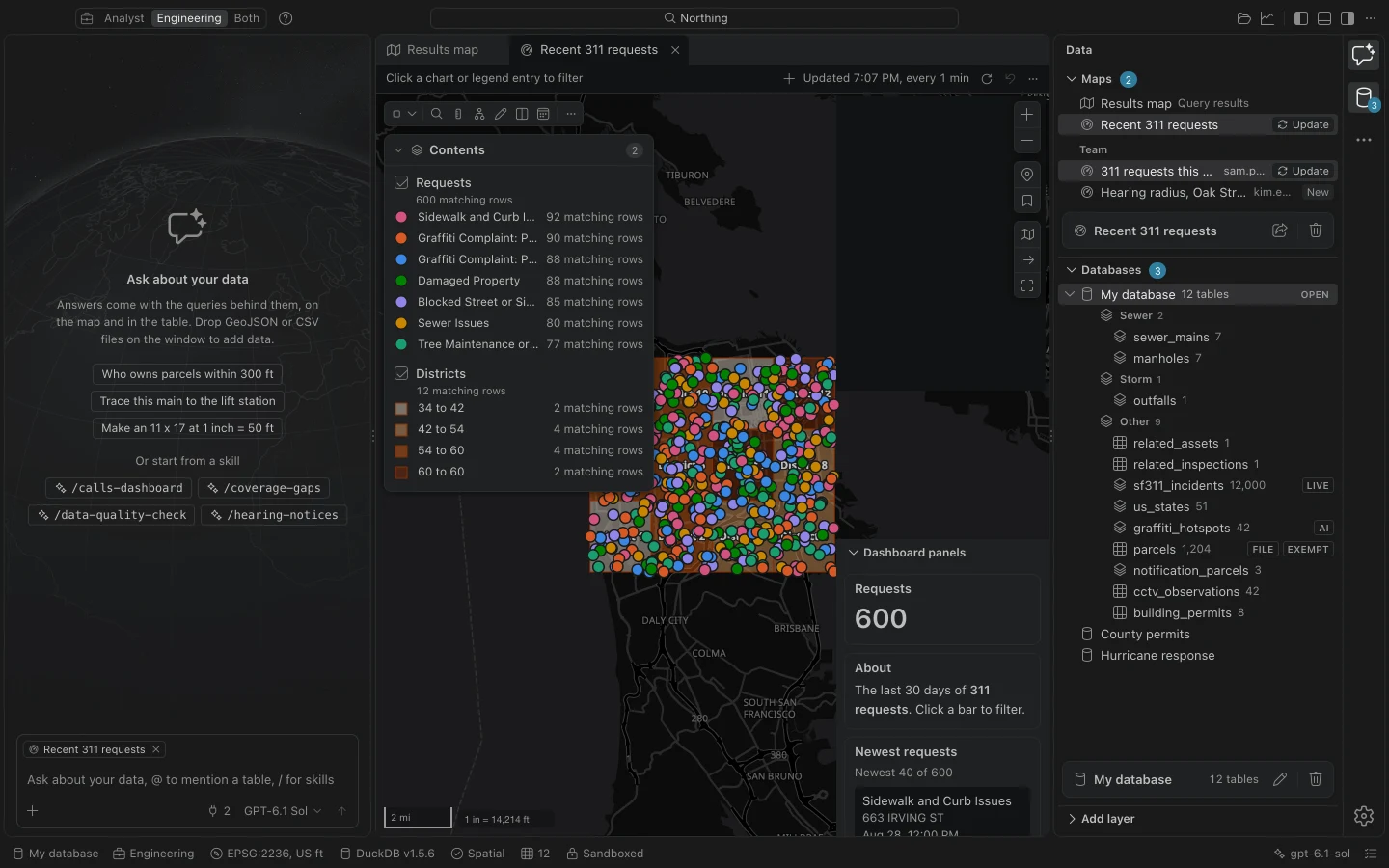Open the network trace tool
Image resolution: width=1389 pixels, height=868 pixels.
[479, 114]
